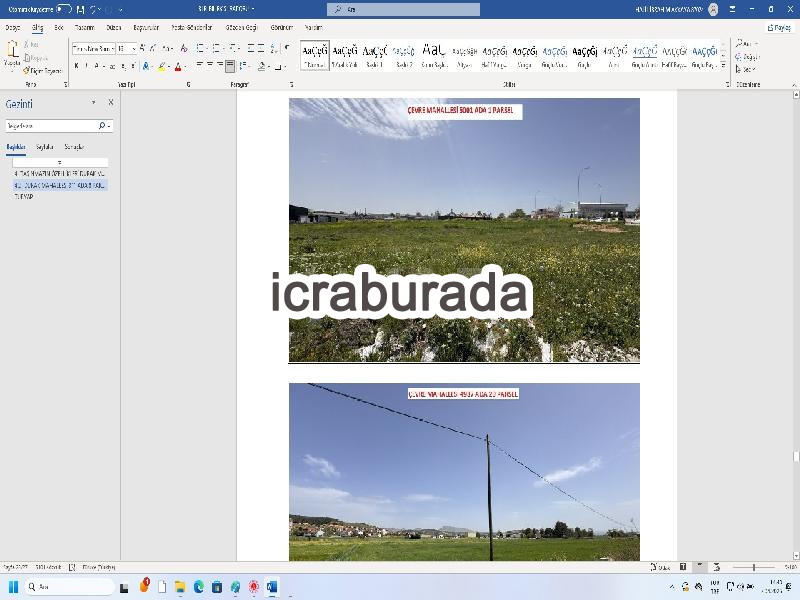Screen dimensions: 800x600
Task: Click the text highlight color marker icon
Action: (x=162, y=66)
